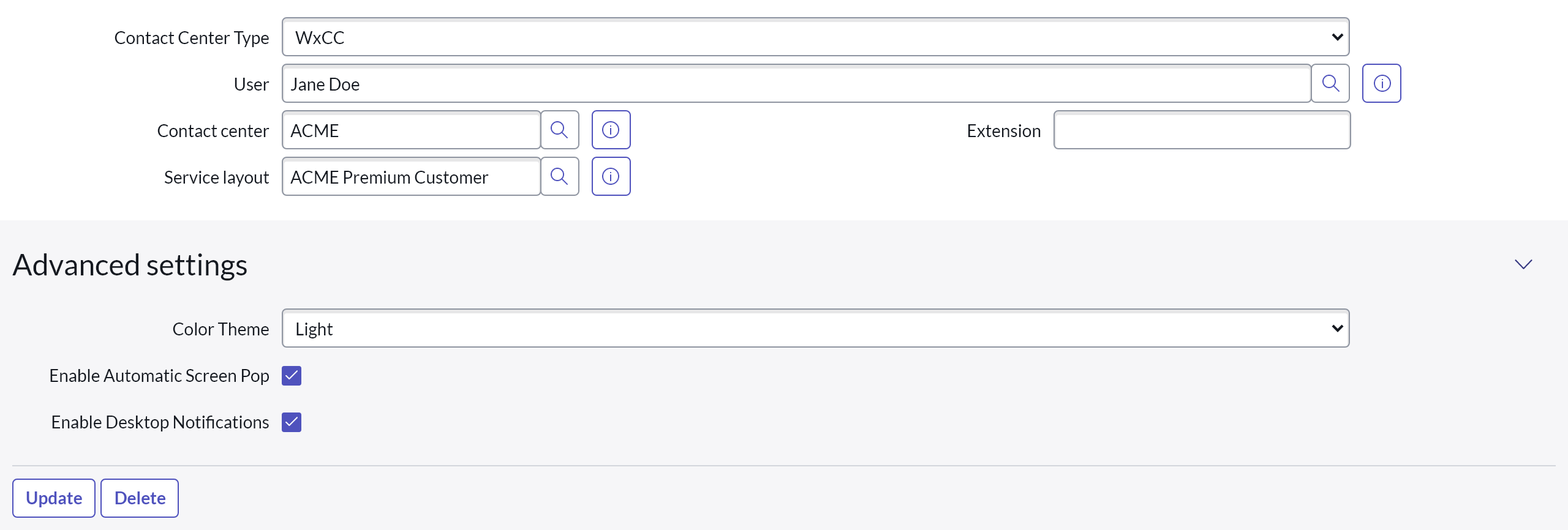Viewport: 1568px width, 530px height.
Task: Disable Enable Automatic Screen Pop checkbox
Action: coord(292,376)
